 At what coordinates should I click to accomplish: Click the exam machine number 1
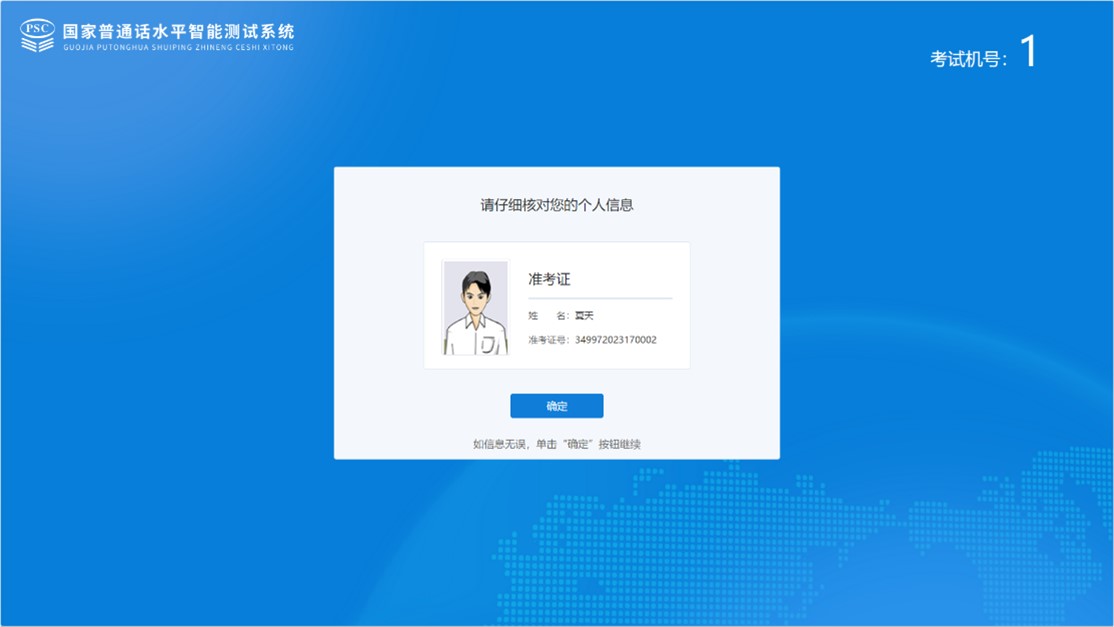[1028, 52]
